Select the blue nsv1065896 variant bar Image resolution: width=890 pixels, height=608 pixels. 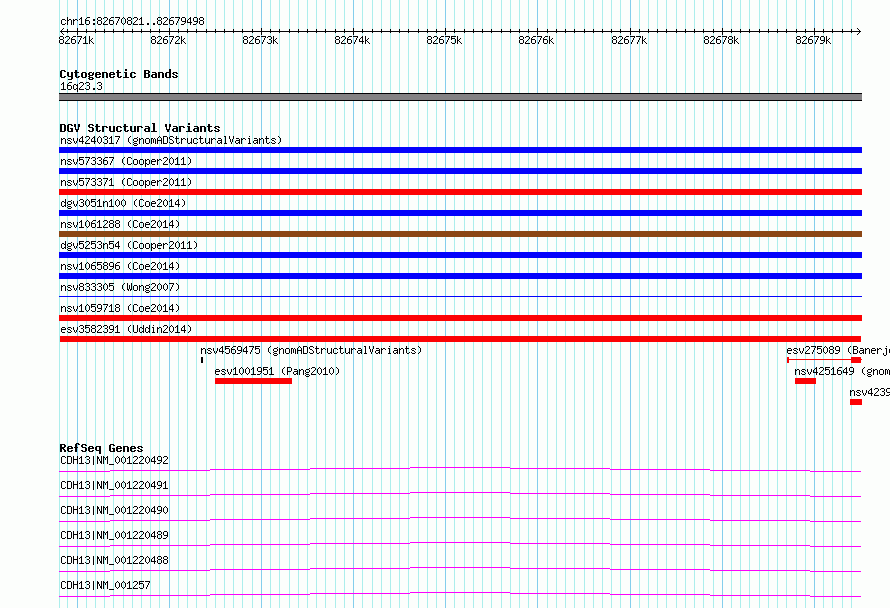click(x=460, y=276)
